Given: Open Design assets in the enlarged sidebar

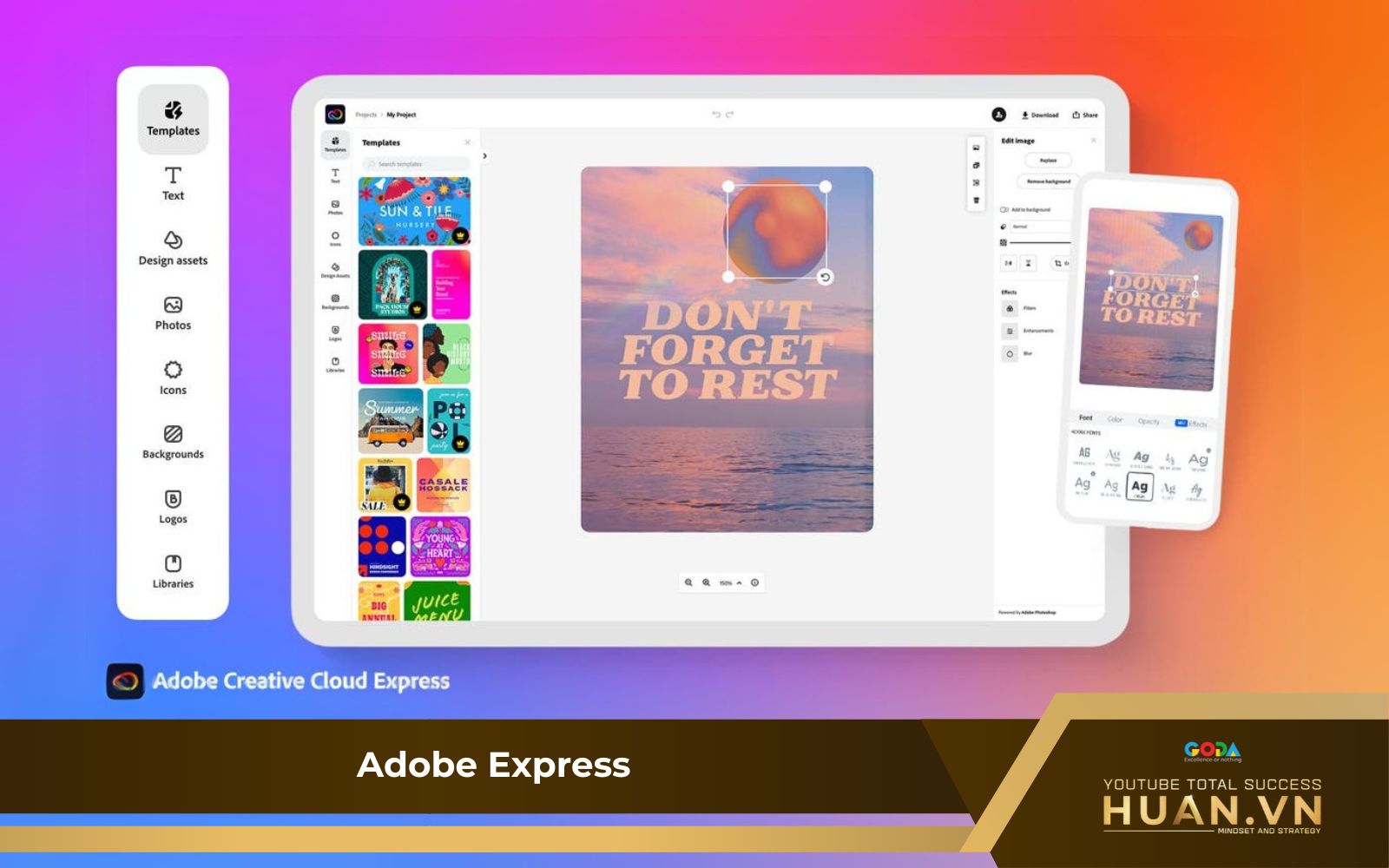Looking at the screenshot, I should pyautogui.click(x=173, y=248).
